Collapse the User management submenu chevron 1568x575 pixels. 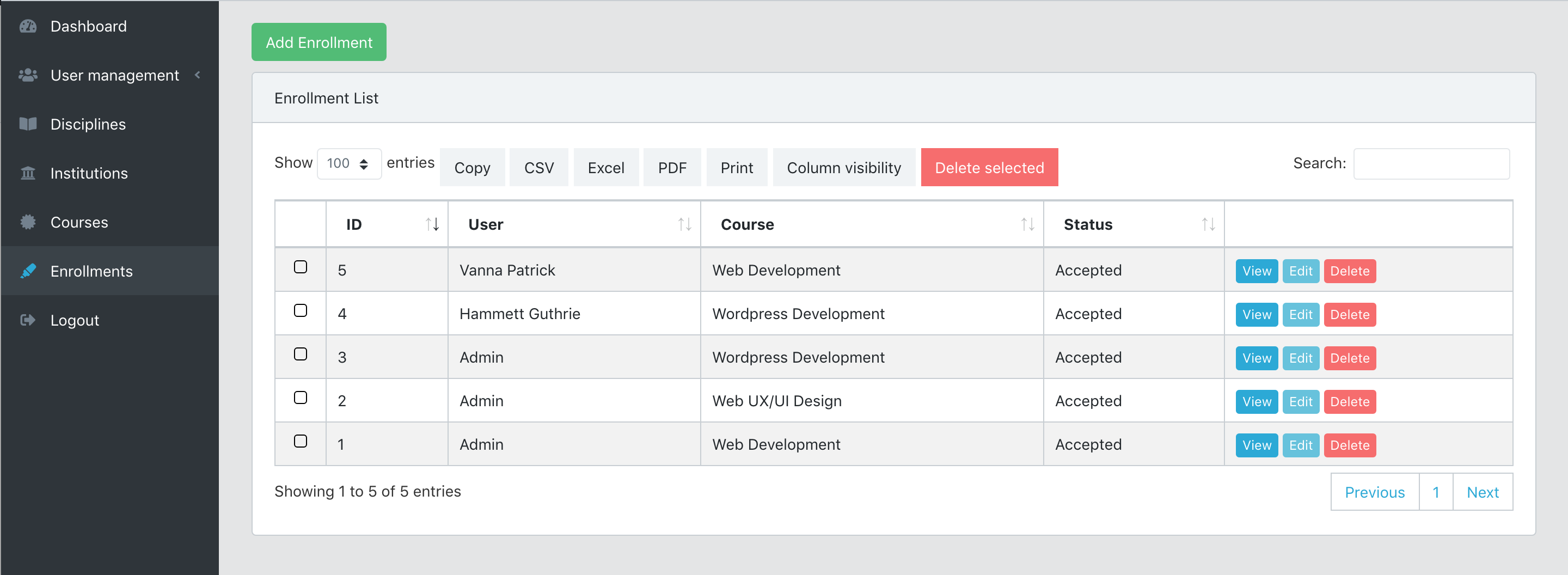point(197,75)
